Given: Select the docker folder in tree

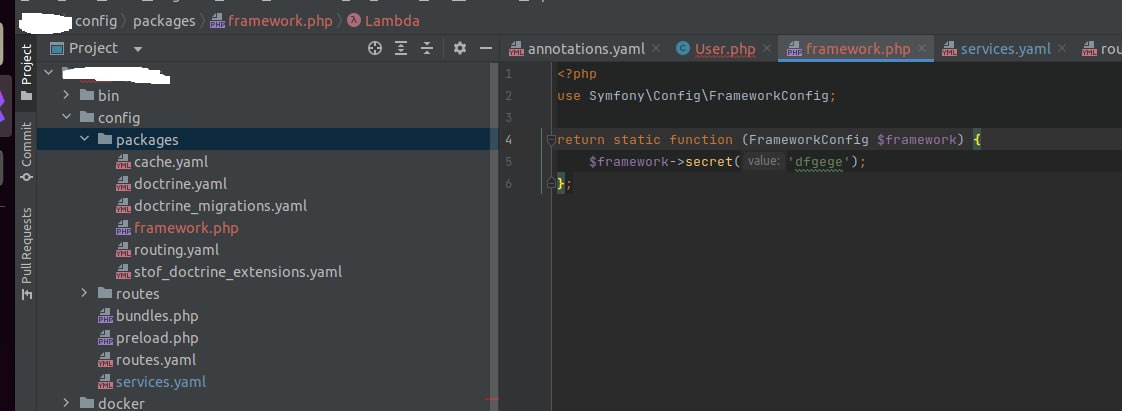Looking at the screenshot, I should [x=121, y=404].
